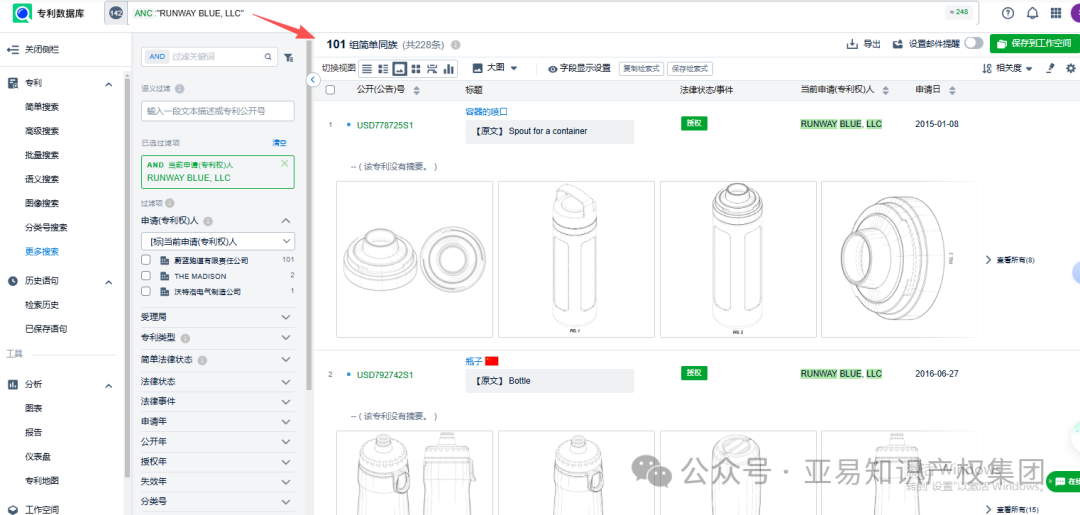
Task: Check the select-all results checkbox
Action: [331, 90]
